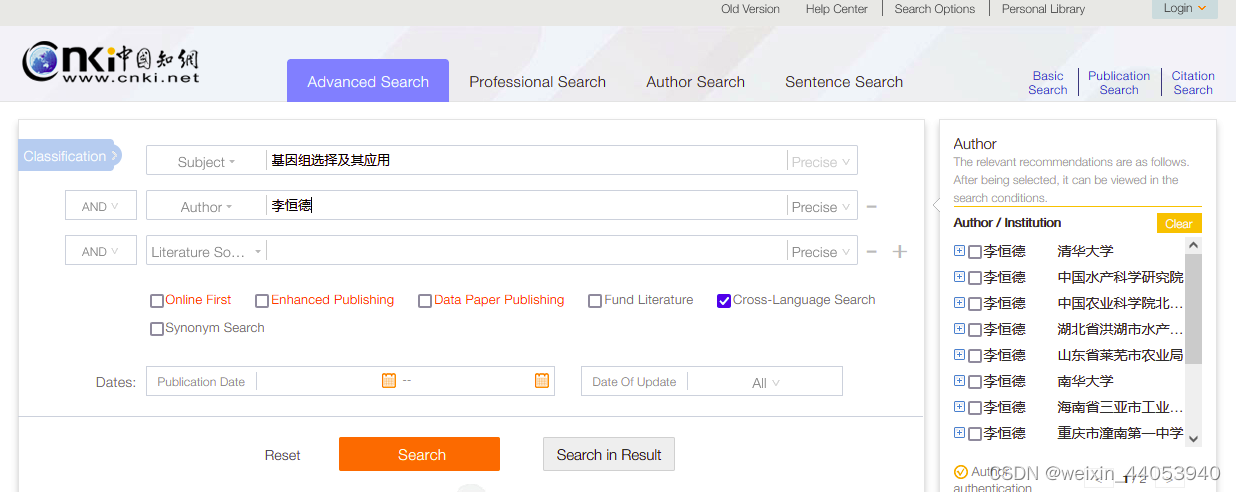This screenshot has height=492, width=1236.
Task: Switch to Advanced Search tab
Action: (x=368, y=81)
